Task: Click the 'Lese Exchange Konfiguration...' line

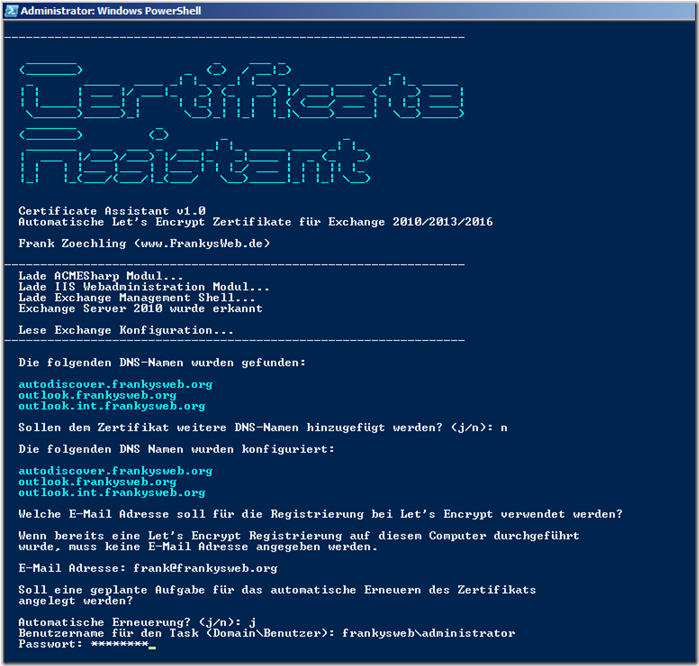Action: 126,330
